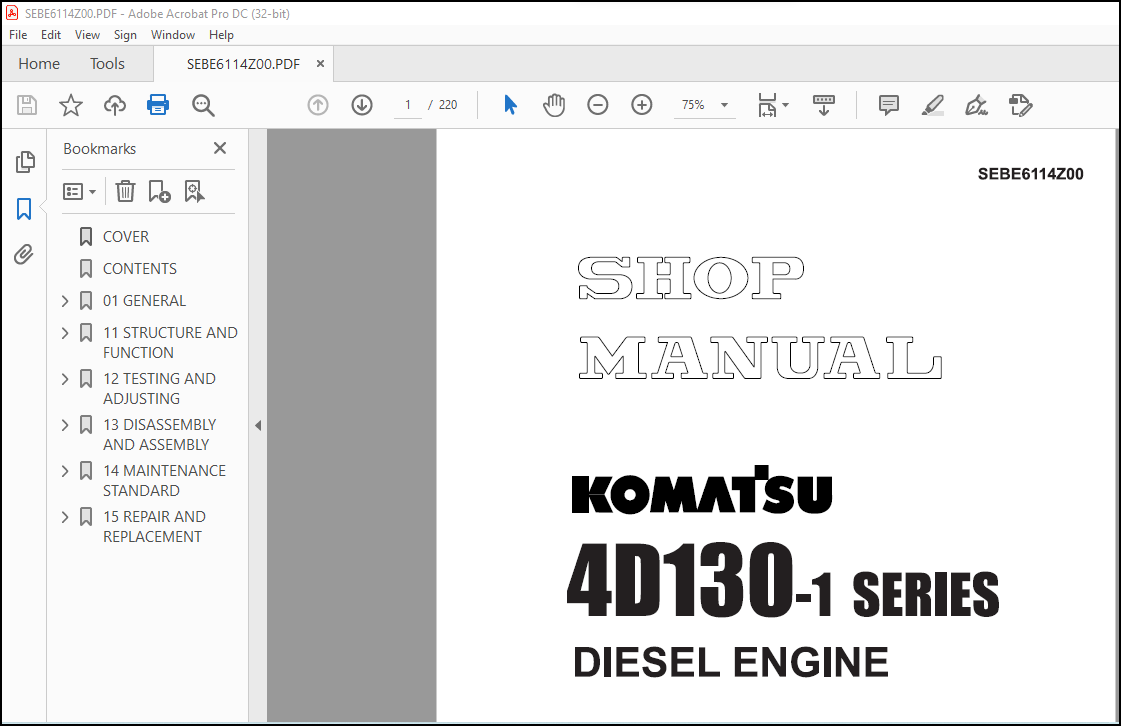Close the SEBE6114Z00.PDF tab
The width and height of the screenshot is (1121, 726).
320,64
